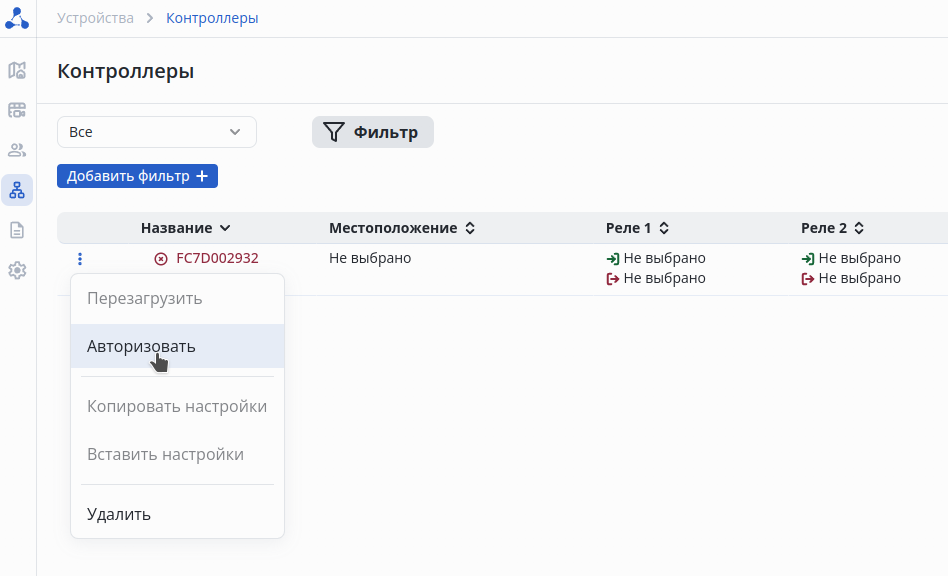Sort by Реле 1 column

pyautogui.click(x=637, y=228)
